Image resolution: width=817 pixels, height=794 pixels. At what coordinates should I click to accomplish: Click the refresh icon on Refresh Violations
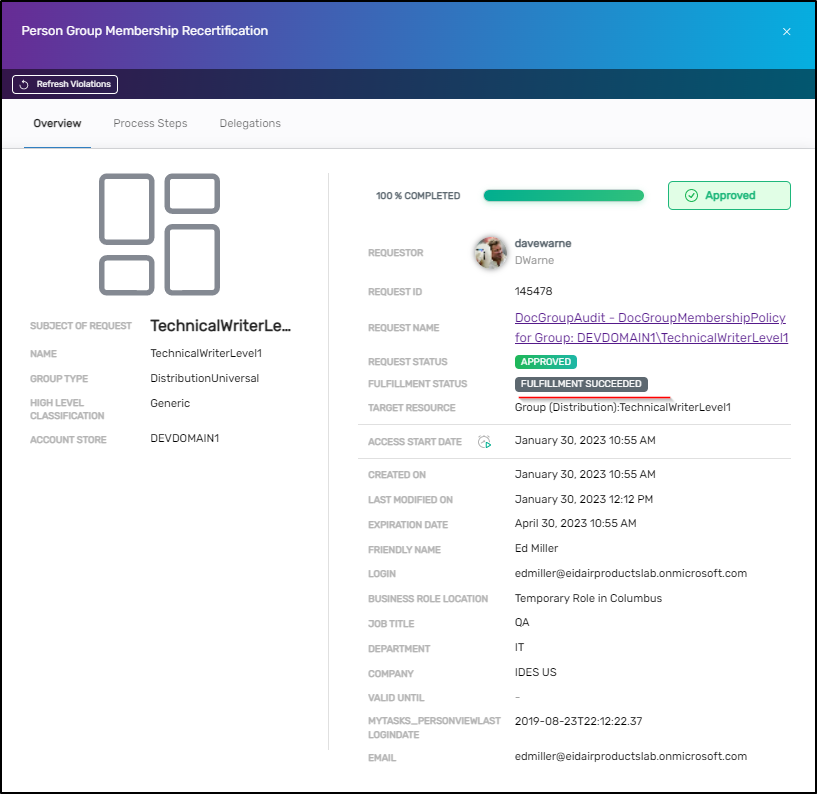tap(22, 84)
